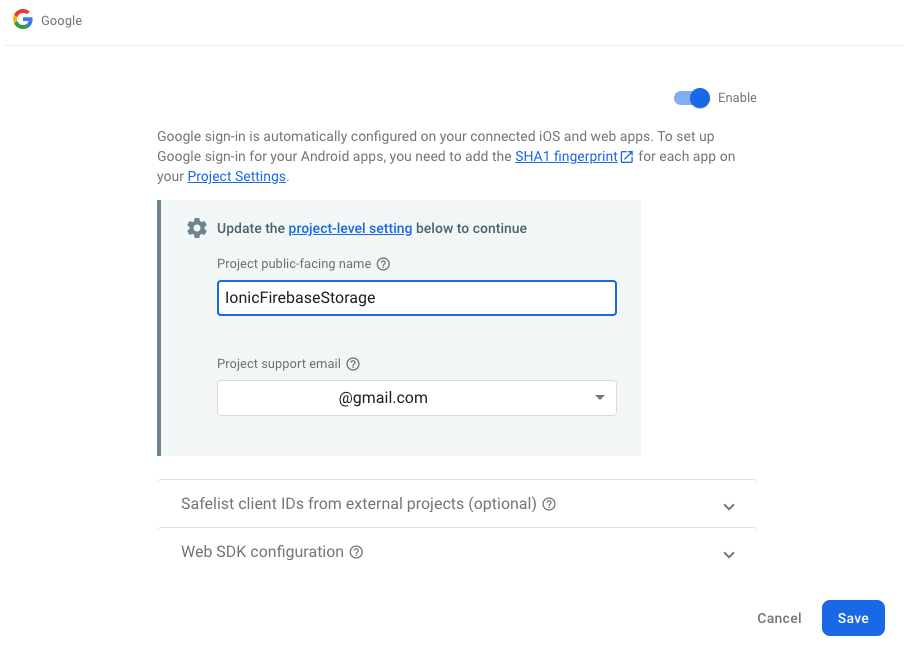Click the Web SDK configuration section title
904x657 pixels.
[262, 552]
